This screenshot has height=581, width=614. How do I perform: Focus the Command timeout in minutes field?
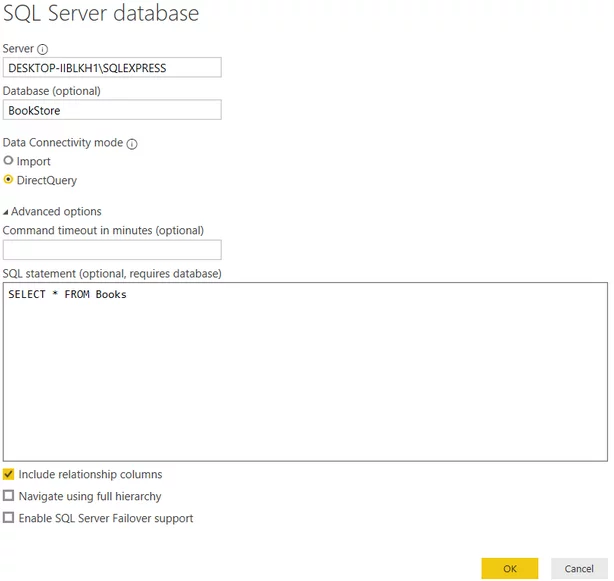pyautogui.click(x=112, y=250)
